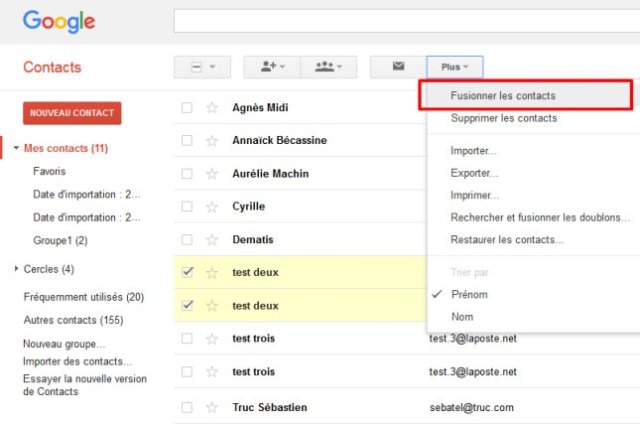Choose Fusionner les contacts from menu

[x=503, y=96]
